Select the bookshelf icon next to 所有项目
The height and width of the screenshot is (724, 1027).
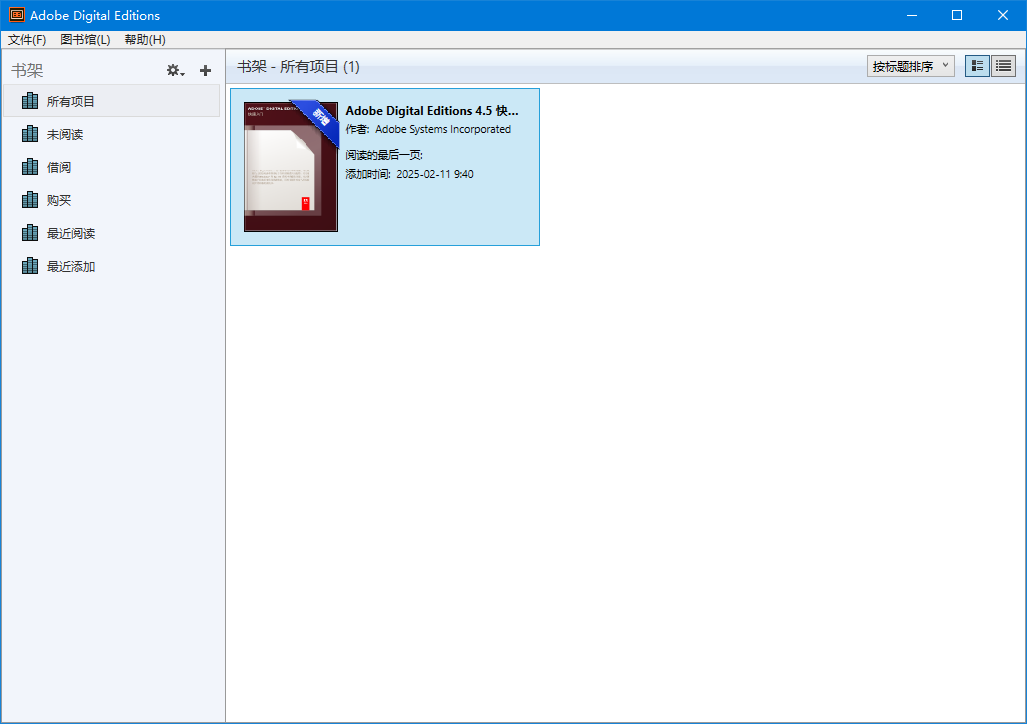tap(29, 100)
